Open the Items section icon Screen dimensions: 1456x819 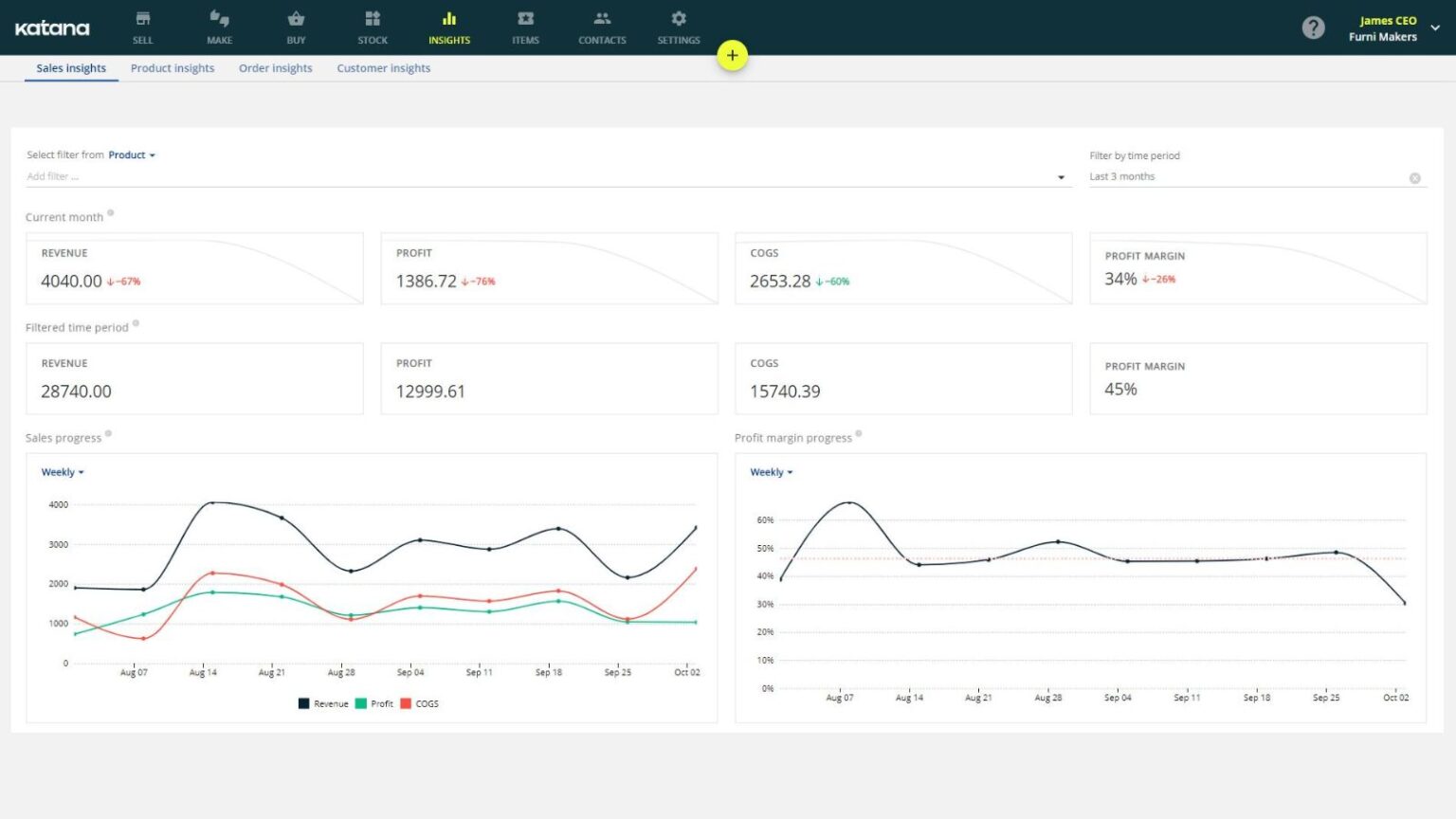525,19
